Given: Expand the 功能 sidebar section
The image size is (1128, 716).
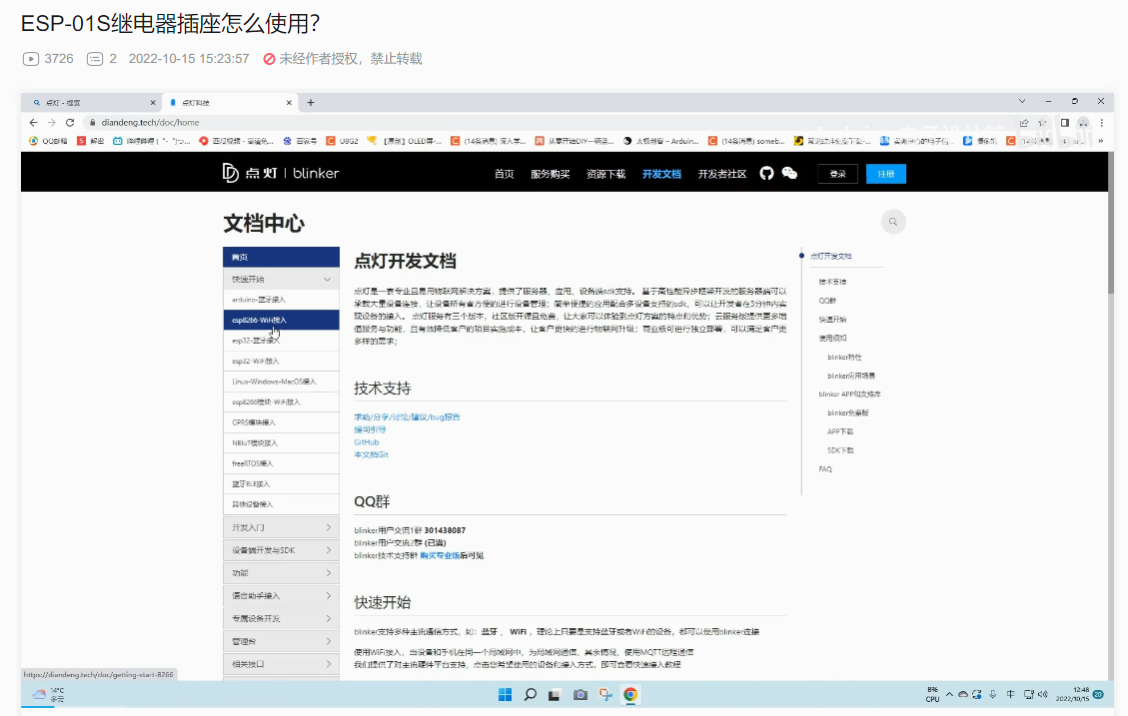Looking at the screenshot, I should point(281,573).
